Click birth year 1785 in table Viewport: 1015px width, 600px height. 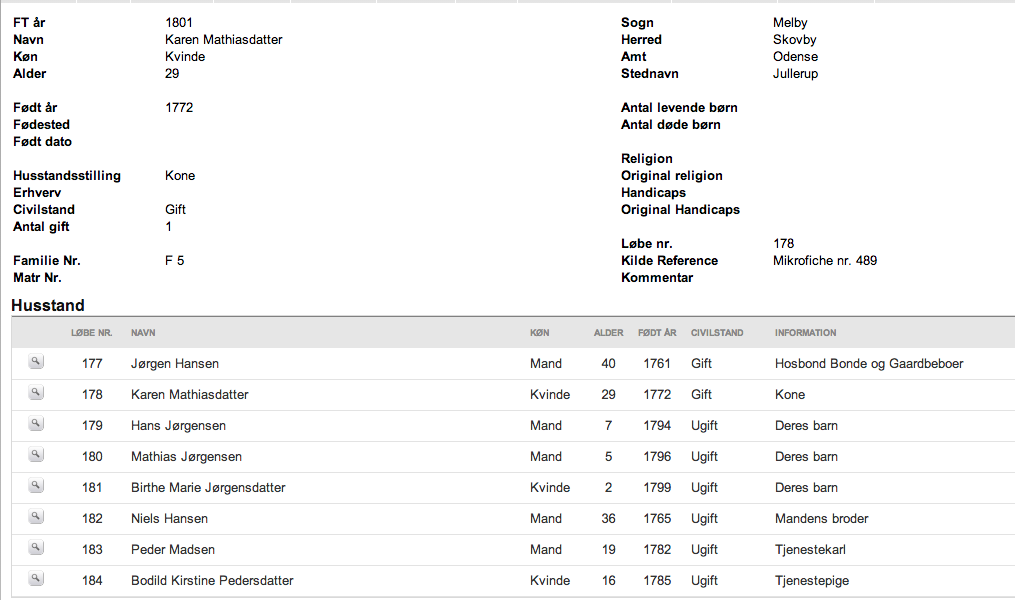[657, 581]
